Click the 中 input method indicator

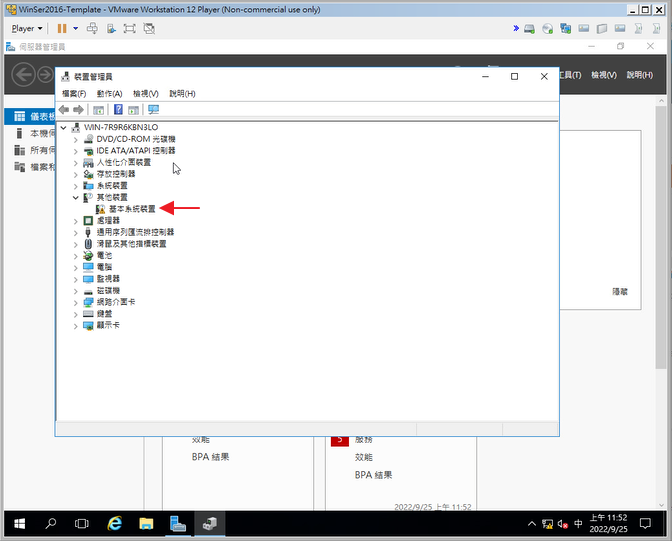click(x=578, y=523)
